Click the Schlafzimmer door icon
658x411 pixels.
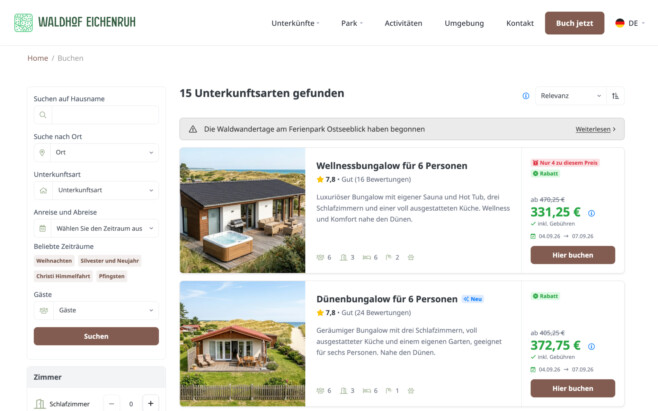(x=40, y=403)
